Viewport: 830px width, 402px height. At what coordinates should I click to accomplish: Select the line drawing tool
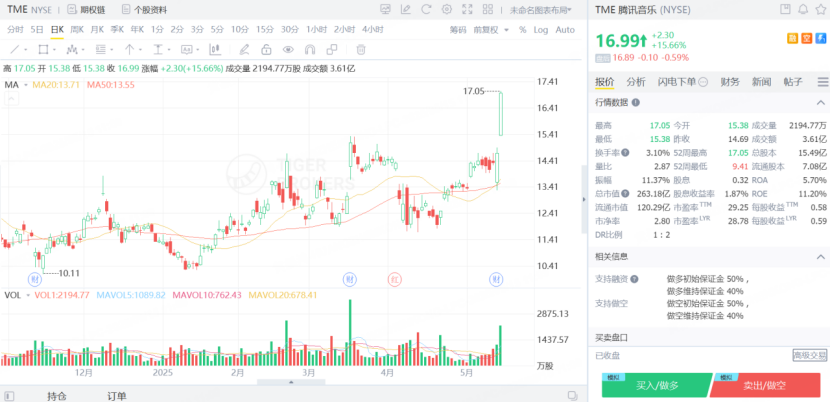tap(14, 50)
